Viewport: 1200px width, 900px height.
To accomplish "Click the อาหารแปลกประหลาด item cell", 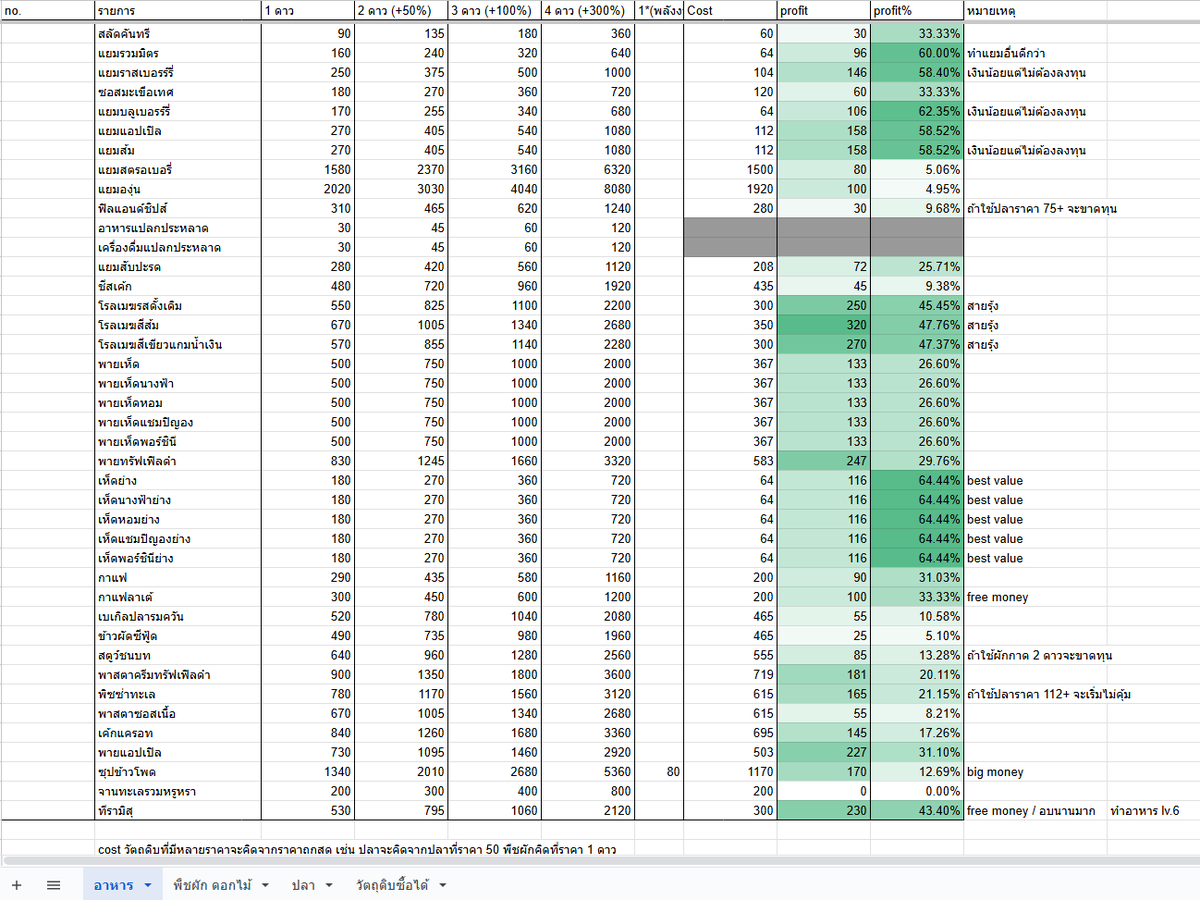I will (x=178, y=228).
